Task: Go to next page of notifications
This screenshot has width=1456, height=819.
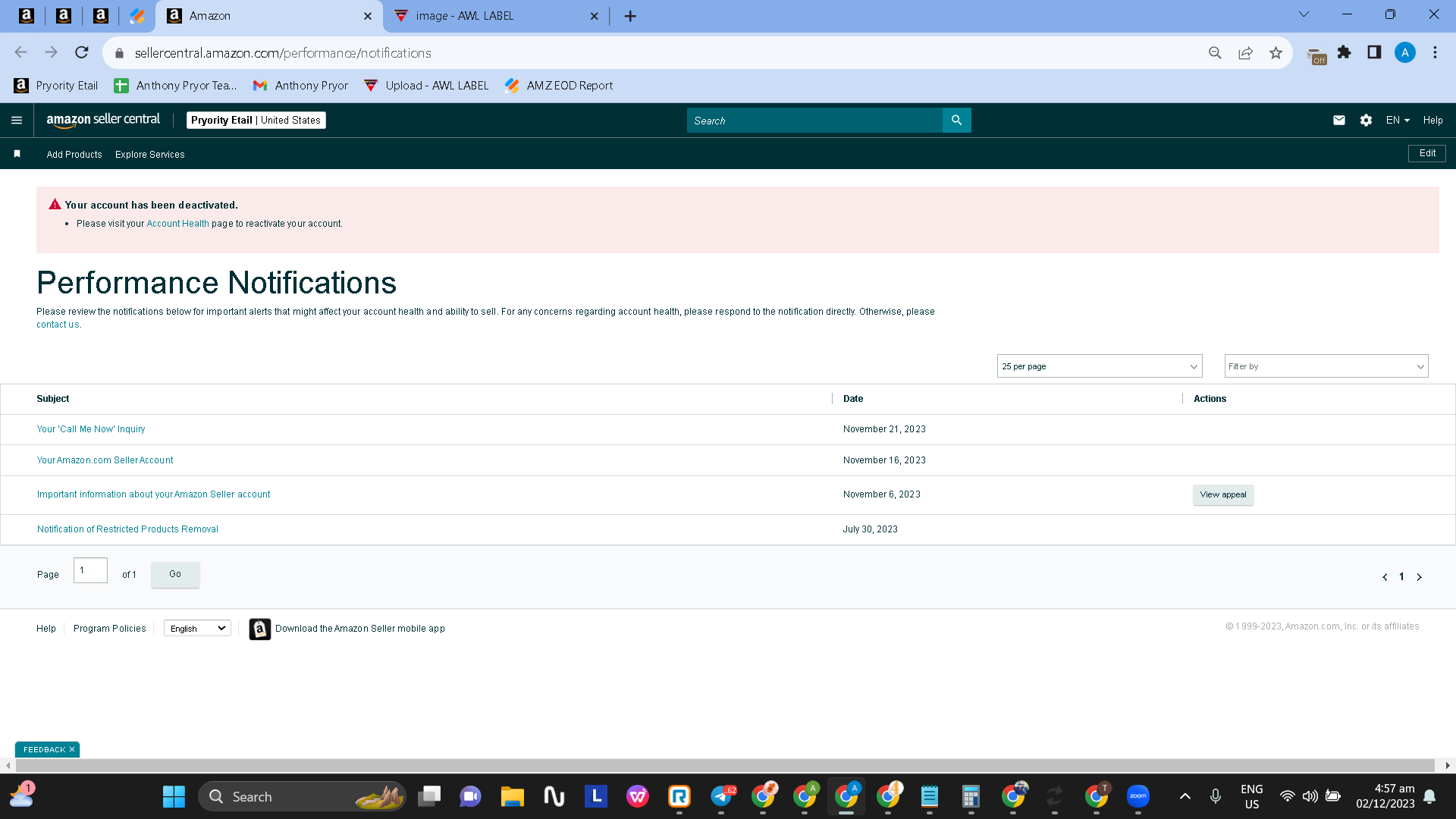Action: (x=1420, y=577)
